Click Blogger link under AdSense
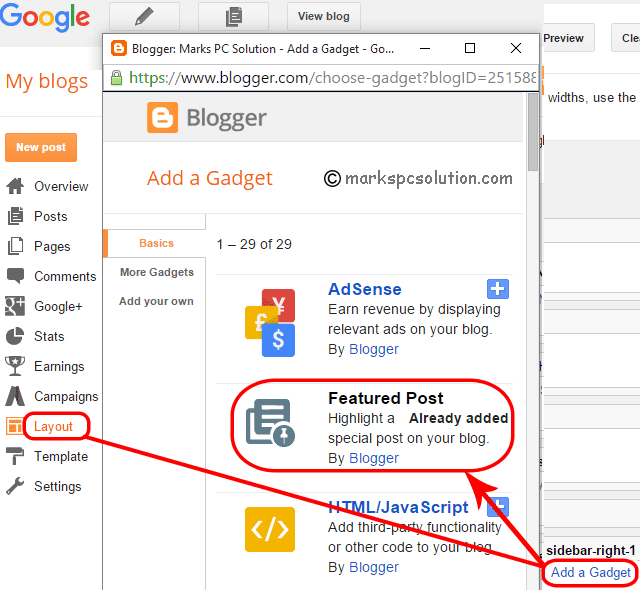 374,349
